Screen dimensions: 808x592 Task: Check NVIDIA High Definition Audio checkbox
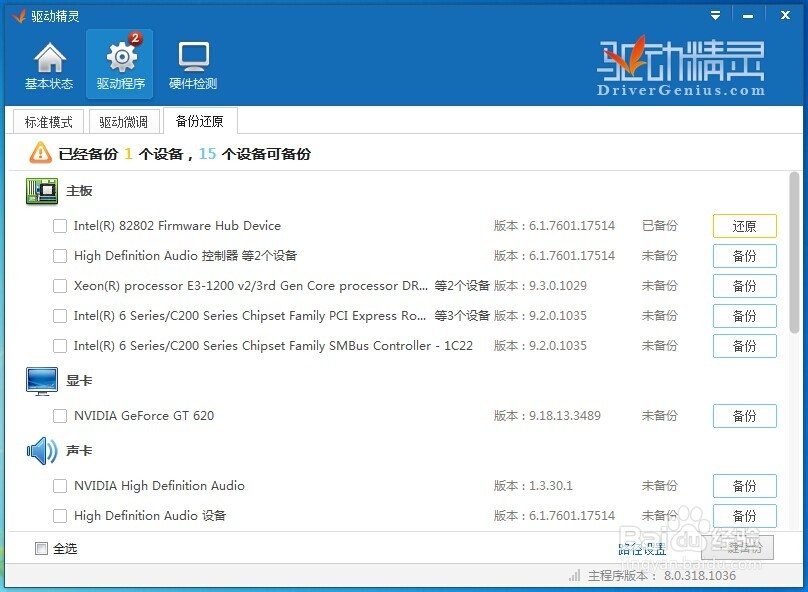pos(60,486)
